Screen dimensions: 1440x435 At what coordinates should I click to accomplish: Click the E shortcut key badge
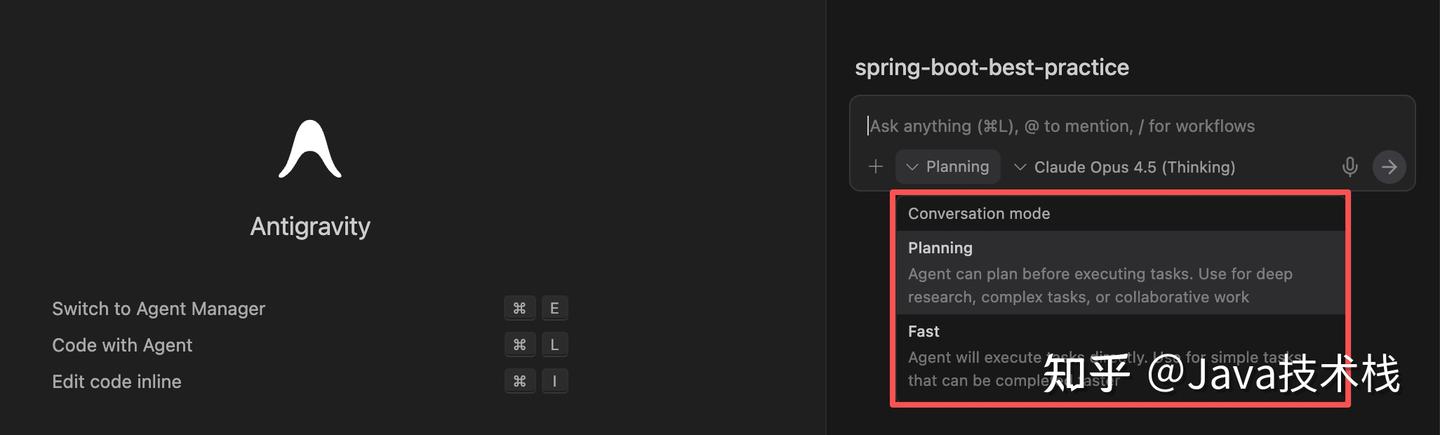(x=554, y=308)
